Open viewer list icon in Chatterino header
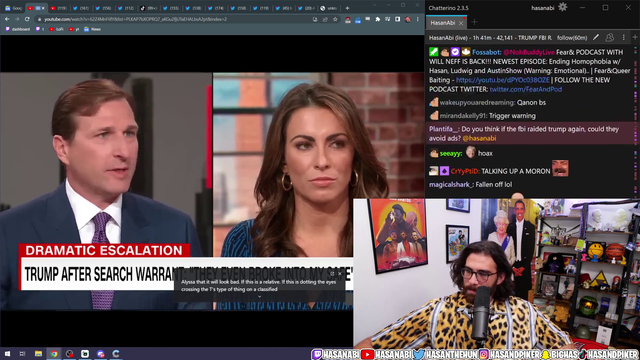The image size is (640, 360). point(610,38)
